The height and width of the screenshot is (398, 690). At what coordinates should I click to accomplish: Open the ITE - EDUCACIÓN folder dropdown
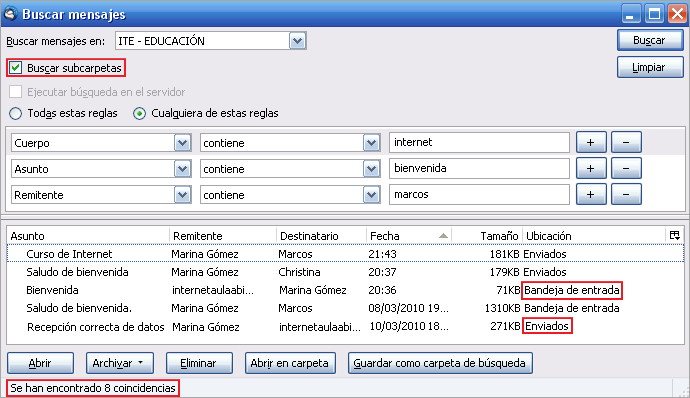click(297, 41)
